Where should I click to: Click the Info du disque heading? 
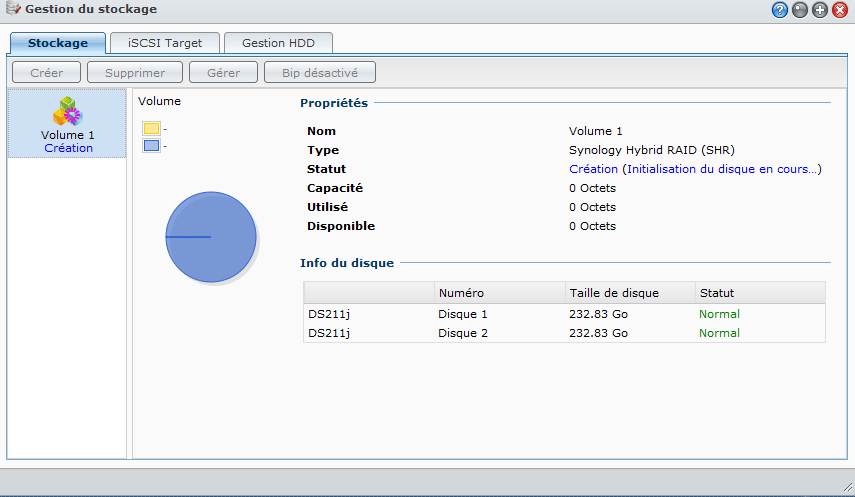(347, 263)
